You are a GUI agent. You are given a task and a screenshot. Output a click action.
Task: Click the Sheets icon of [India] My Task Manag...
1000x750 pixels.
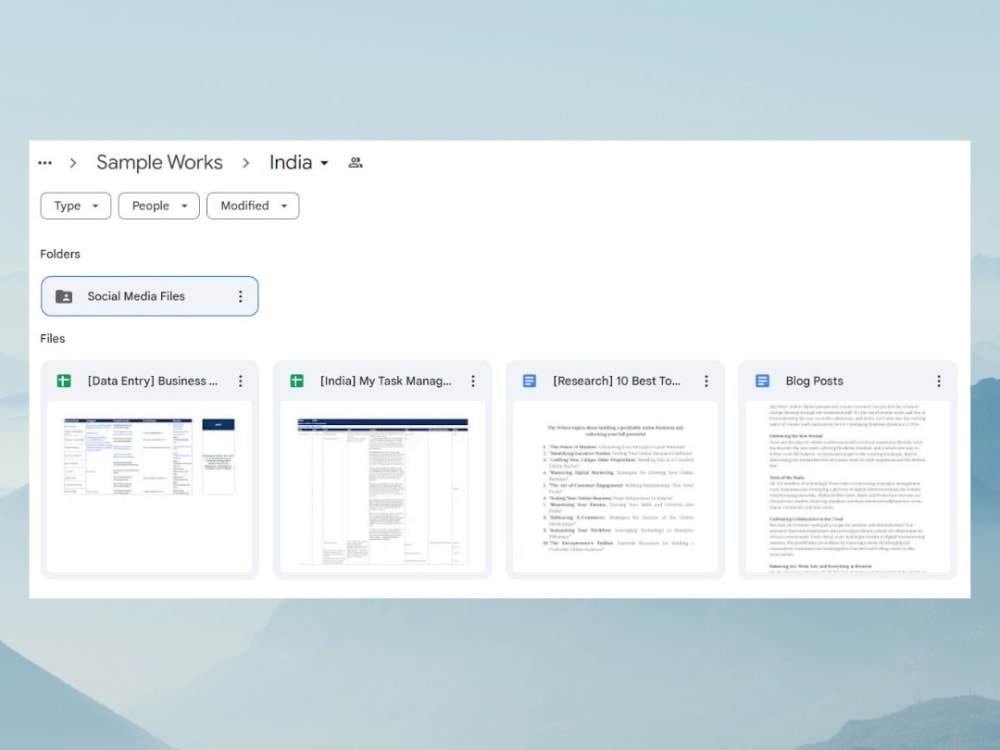[297, 381]
